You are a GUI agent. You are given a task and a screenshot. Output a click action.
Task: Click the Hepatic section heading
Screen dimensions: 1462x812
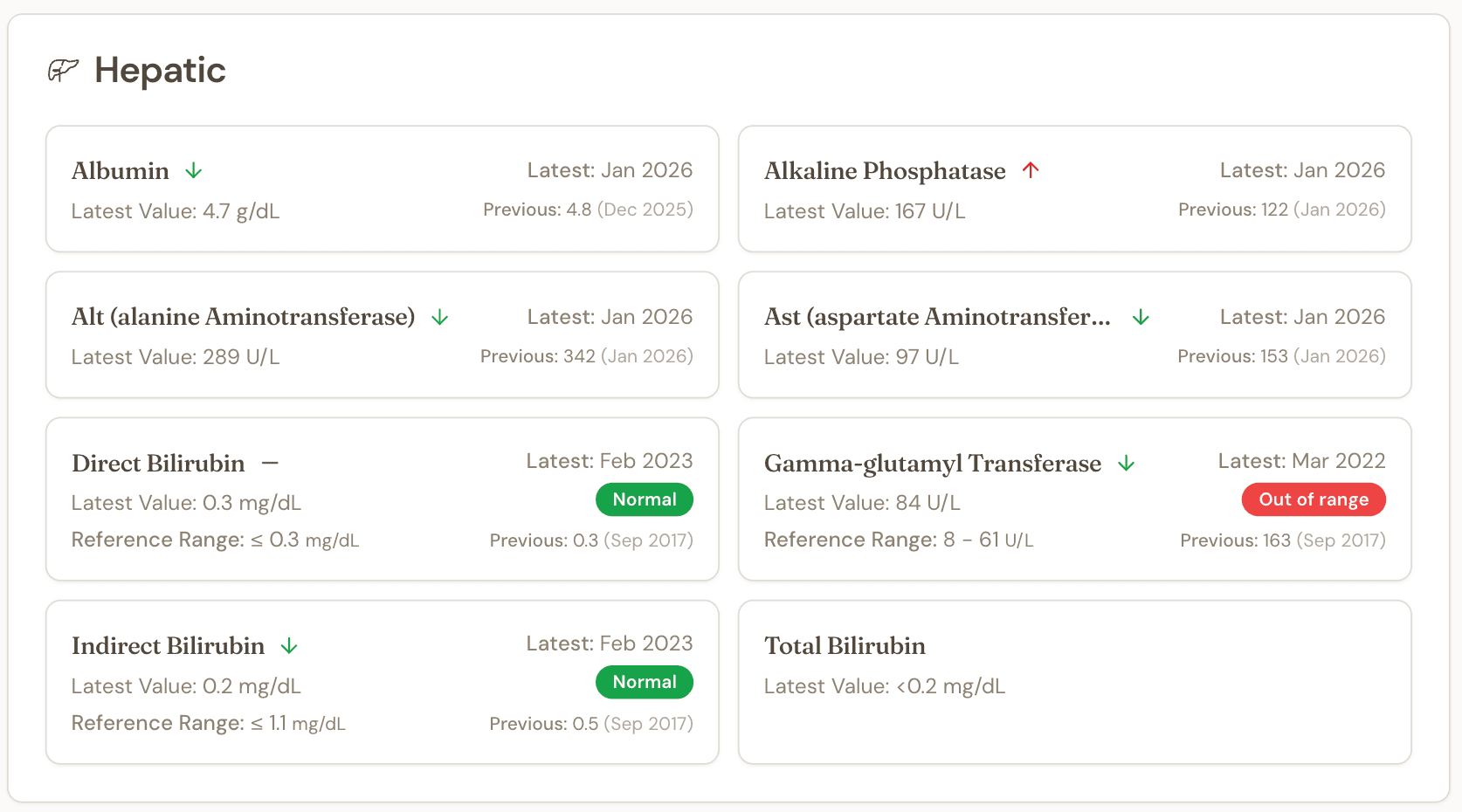[160, 70]
